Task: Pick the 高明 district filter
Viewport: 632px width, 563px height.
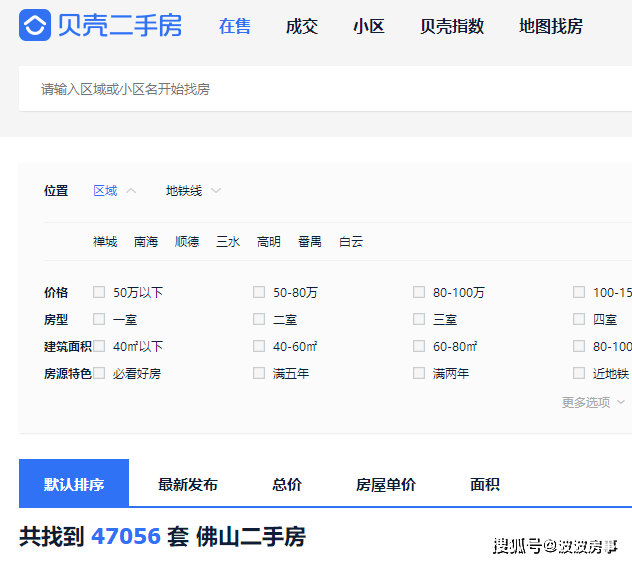Action: coord(269,241)
